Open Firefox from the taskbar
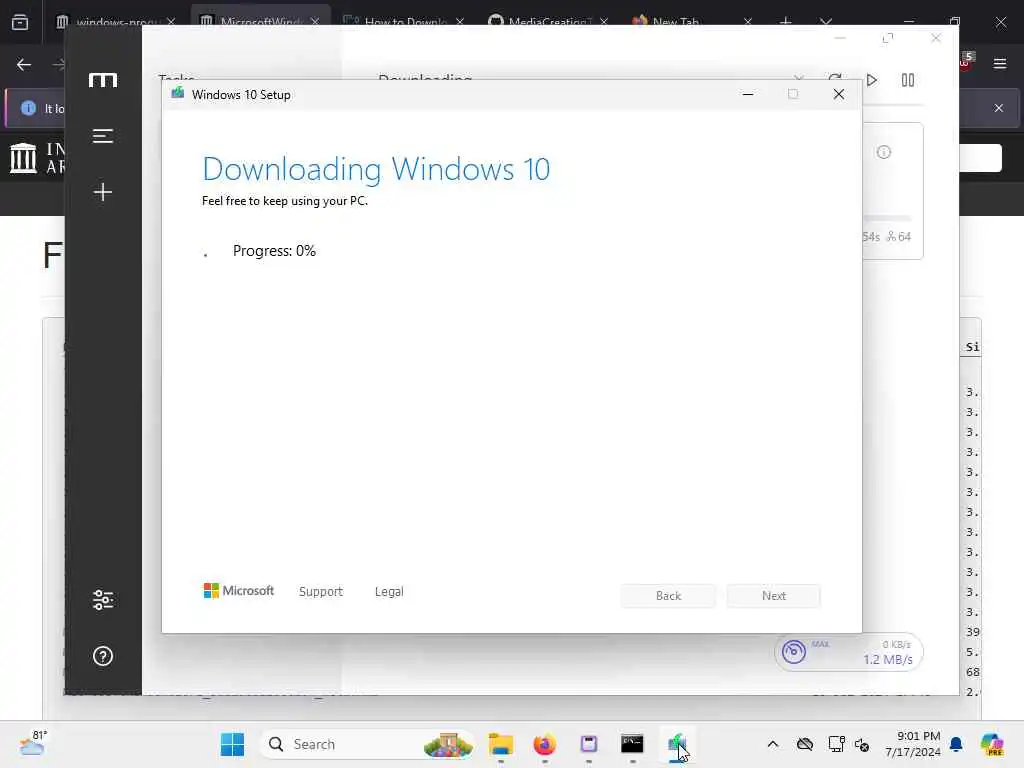Screen dimensions: 1024x768 point(545,744)
